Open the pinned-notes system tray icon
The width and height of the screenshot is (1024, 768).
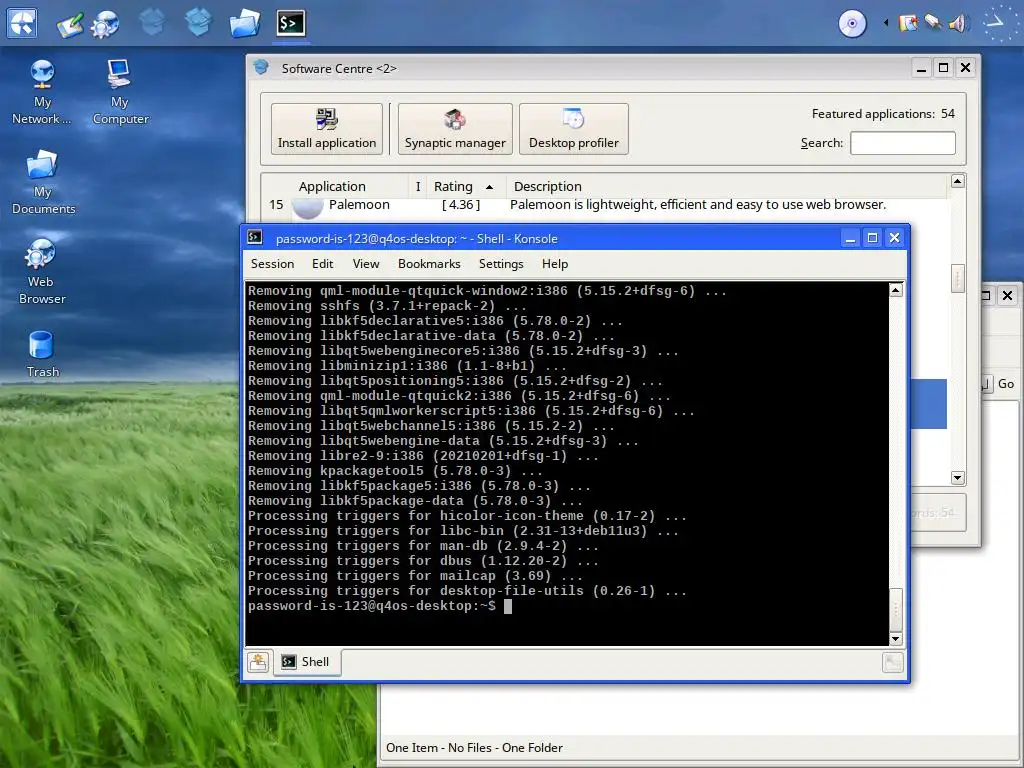click(x=908, y=24)
